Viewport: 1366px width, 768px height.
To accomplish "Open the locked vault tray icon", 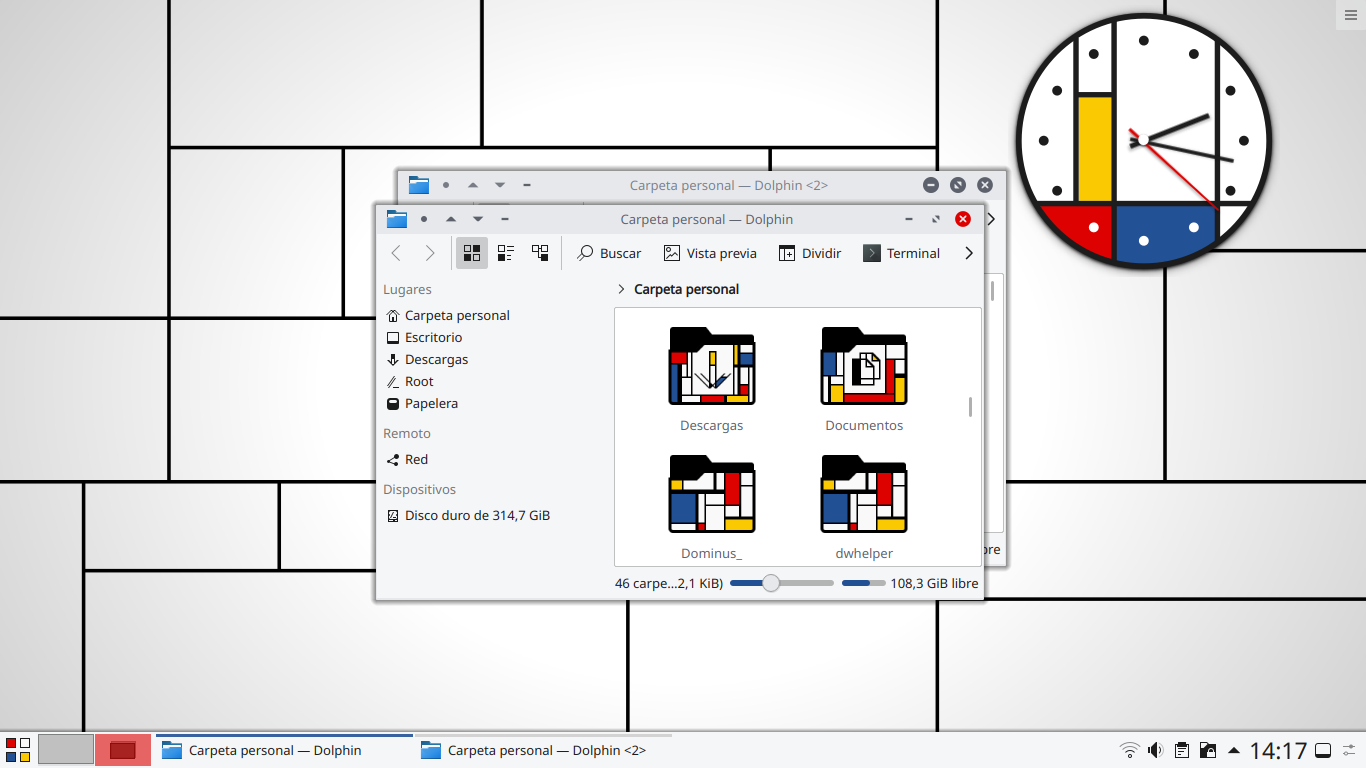I will click(x=1207, y=750).
